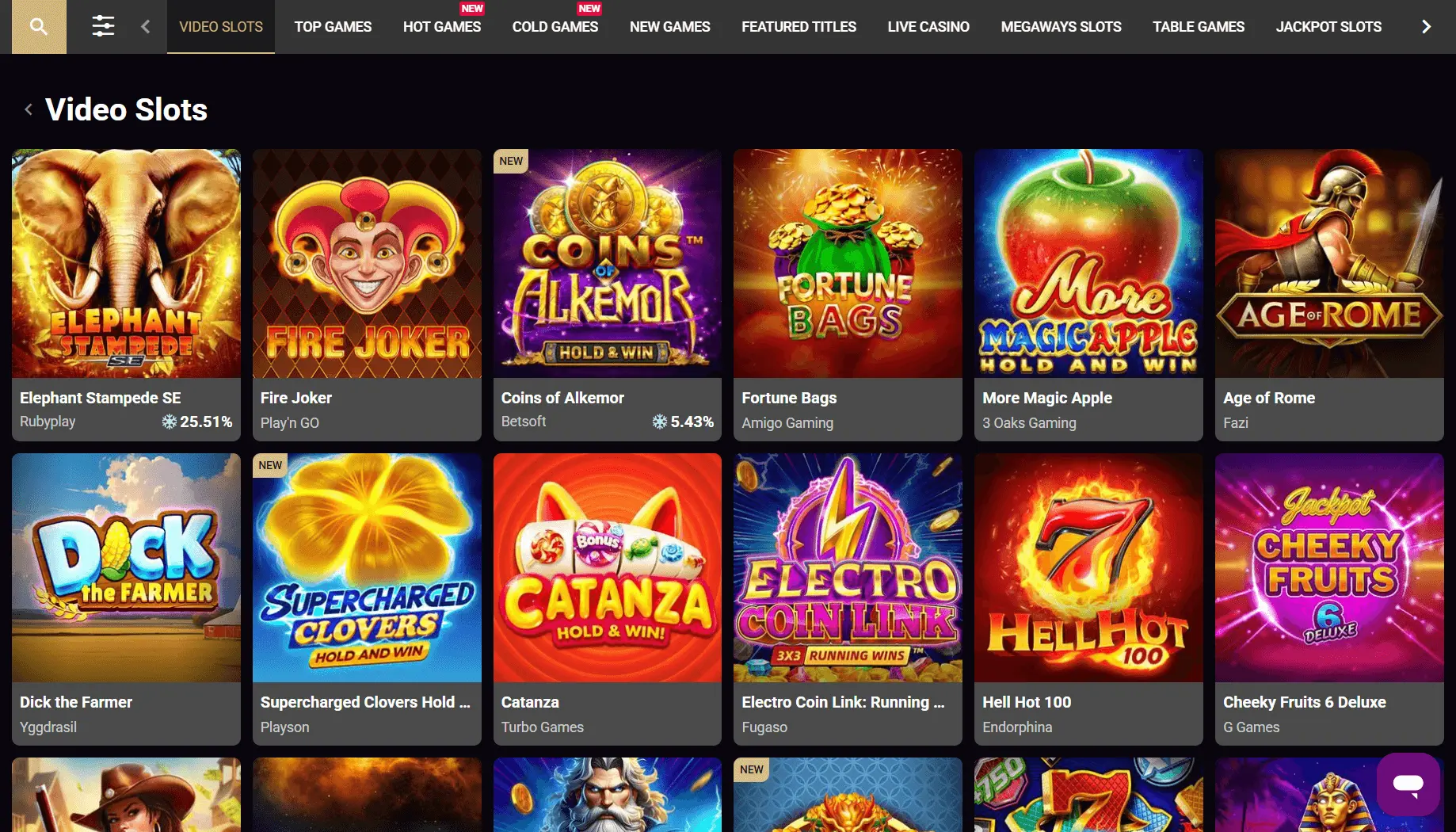Viewport: 1456px width, 832px height.
Task: Open the Hell Hot 100 game thumbnail
Action: point(1088,567)
